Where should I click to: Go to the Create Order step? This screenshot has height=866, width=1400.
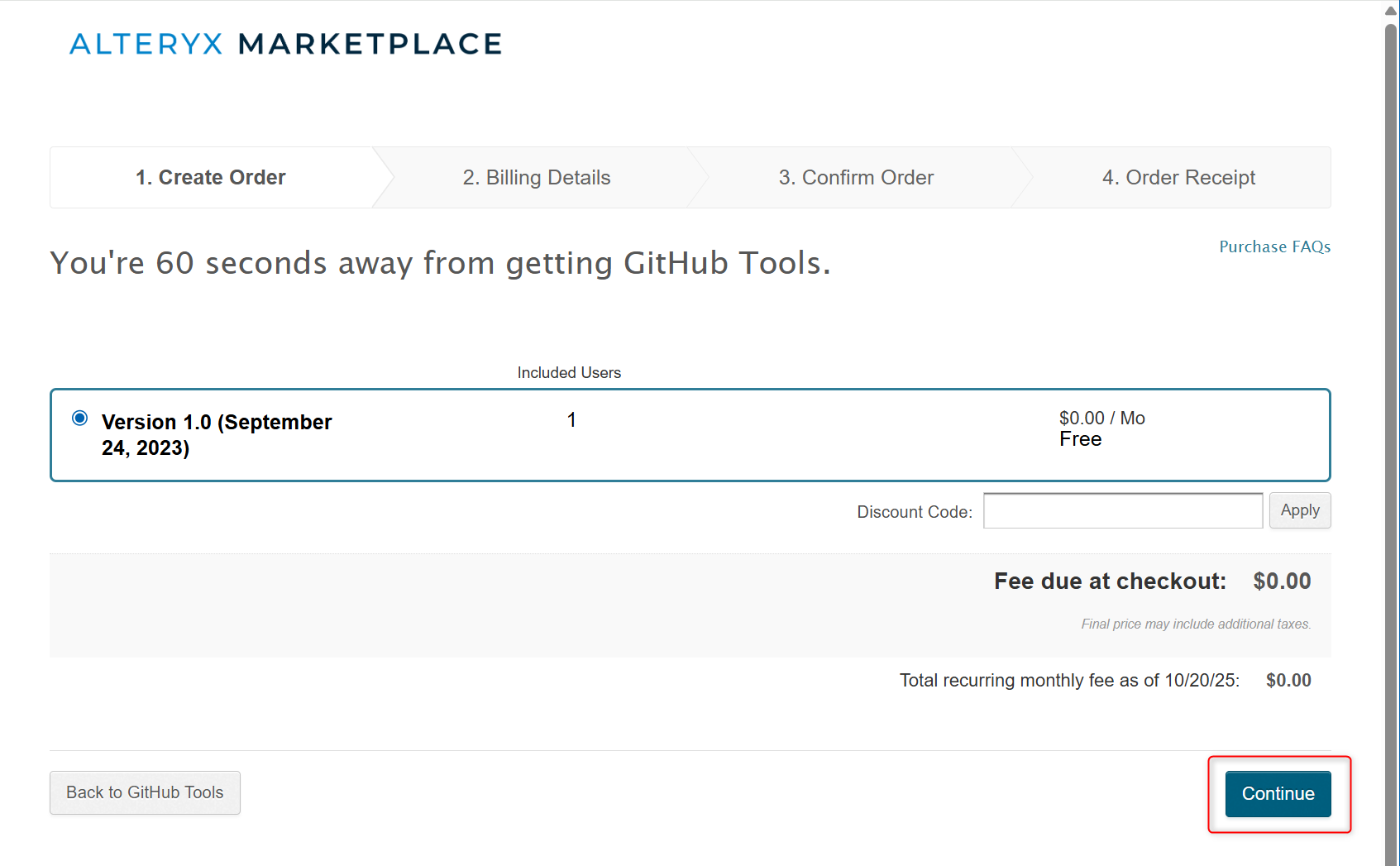pos(211,178)
